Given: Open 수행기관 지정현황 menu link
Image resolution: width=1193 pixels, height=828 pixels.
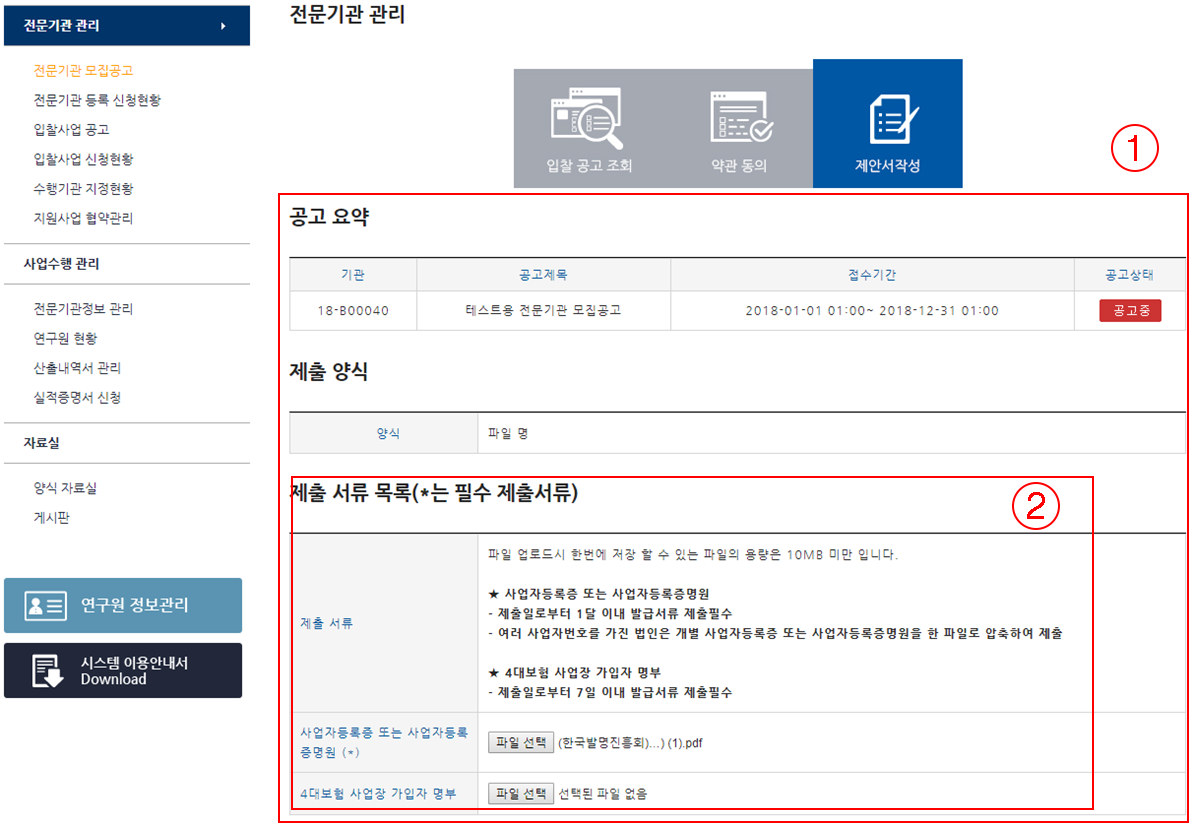Looking at the screenshot, I should (83, 189).
